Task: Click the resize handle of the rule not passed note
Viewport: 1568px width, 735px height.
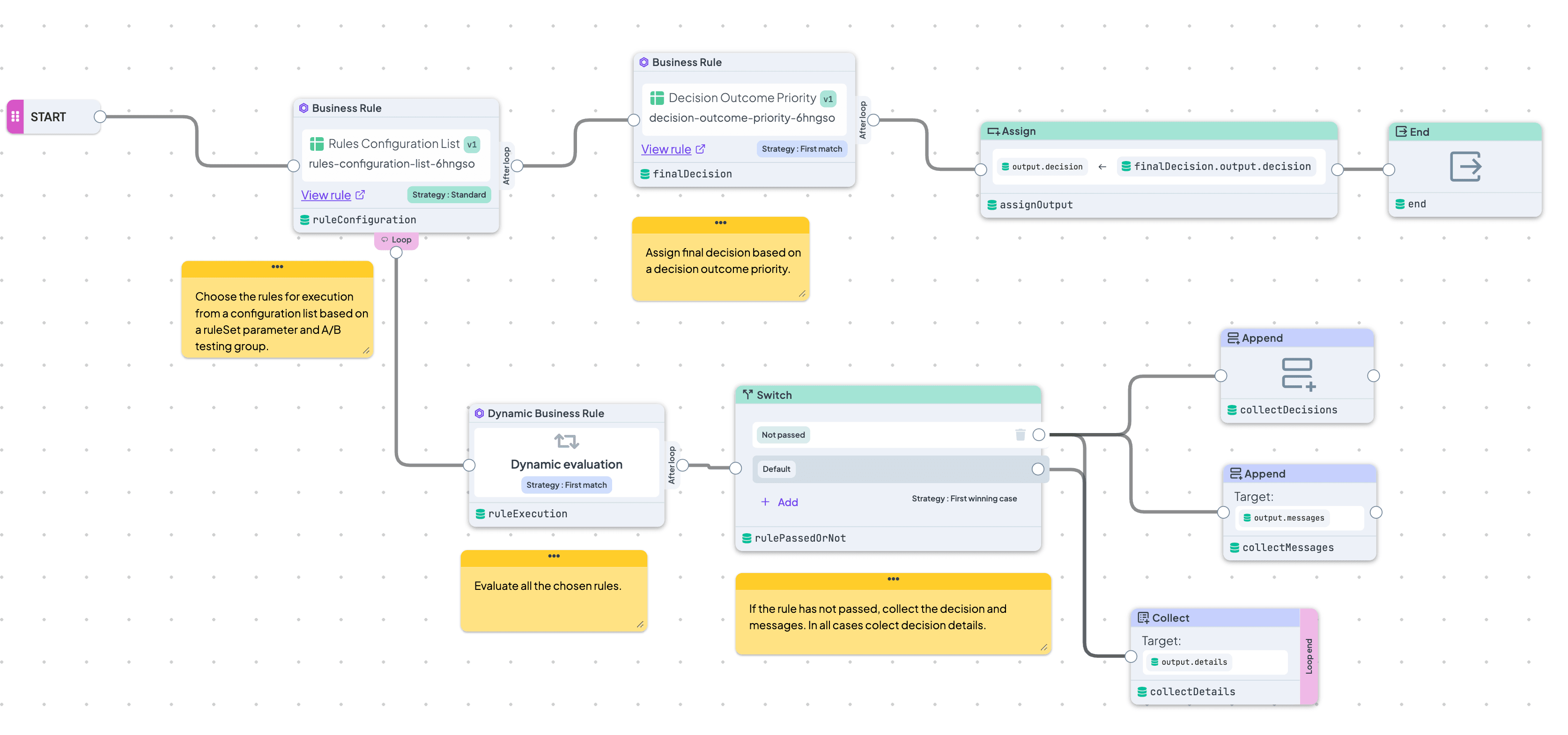Action: click(1044, 647)
